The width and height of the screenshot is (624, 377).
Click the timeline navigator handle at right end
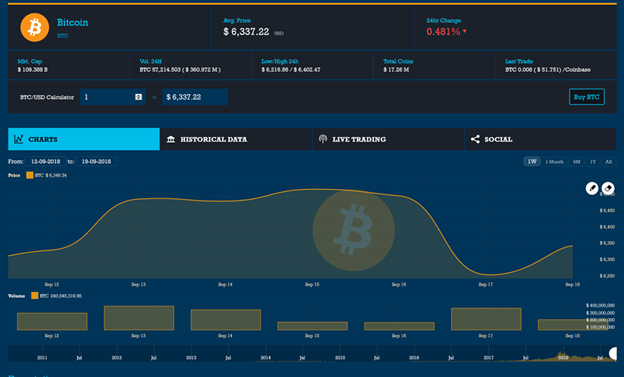coord(613,353)
